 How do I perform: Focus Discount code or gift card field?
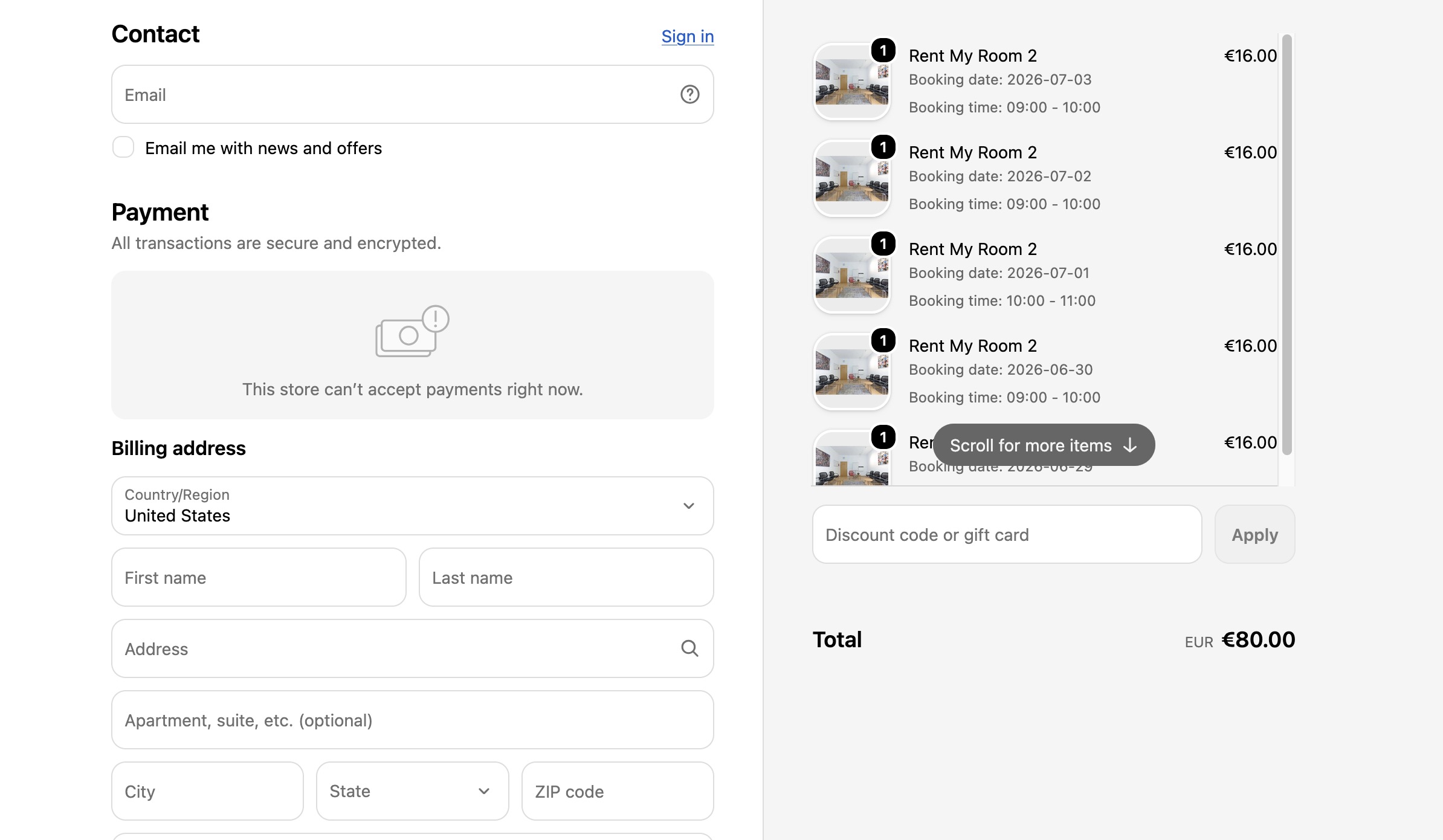1007,534
